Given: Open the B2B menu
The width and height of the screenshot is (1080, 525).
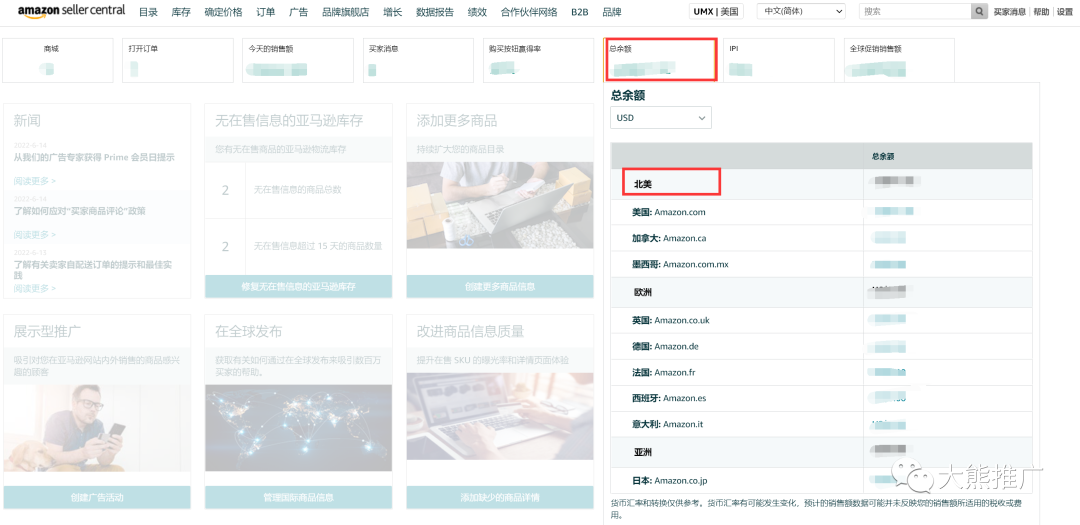Looking at the screenshot, I should tap(580, 12).
